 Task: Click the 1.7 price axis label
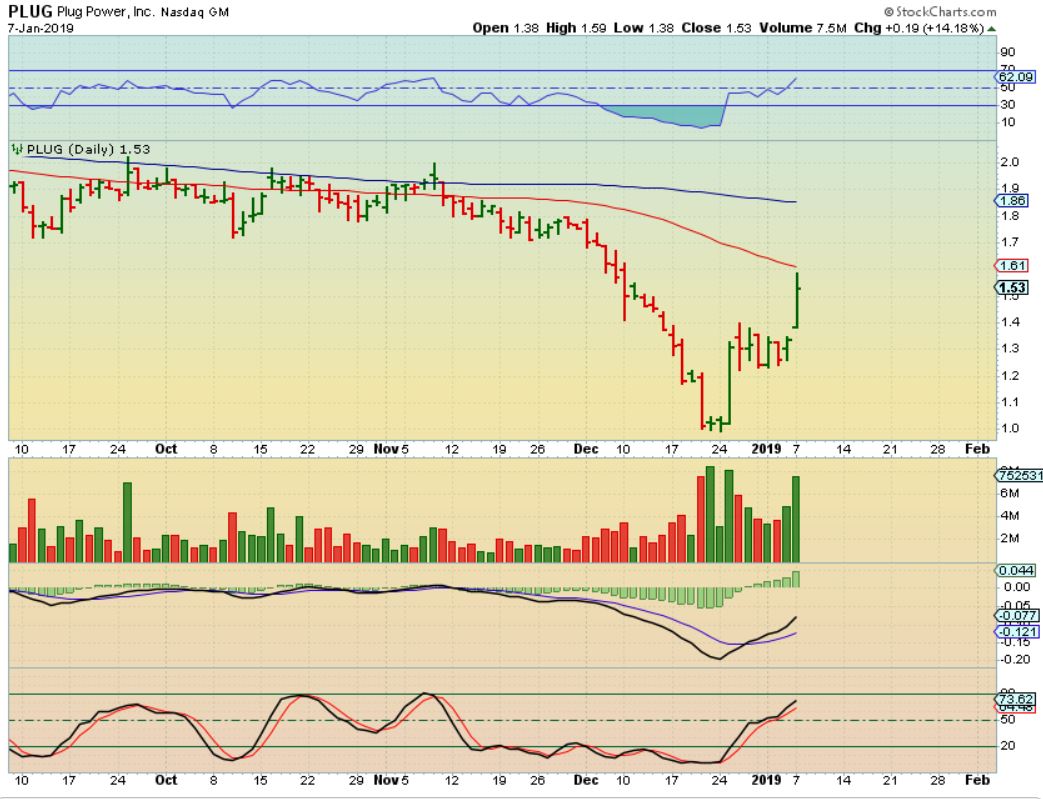(1010, 242)
